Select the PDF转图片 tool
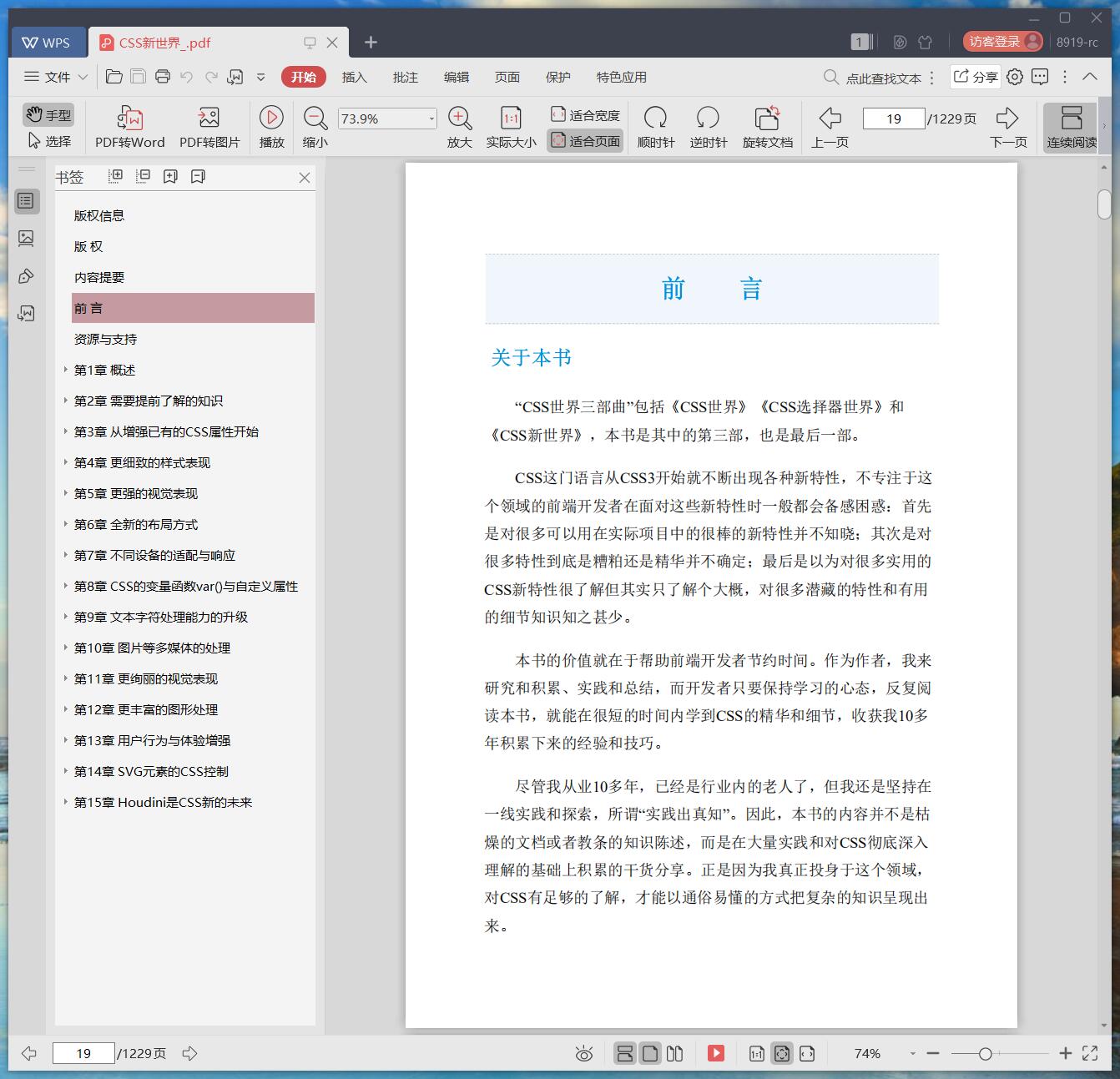The height and width of the screenshot is (1079, 1120). point(208,126)
